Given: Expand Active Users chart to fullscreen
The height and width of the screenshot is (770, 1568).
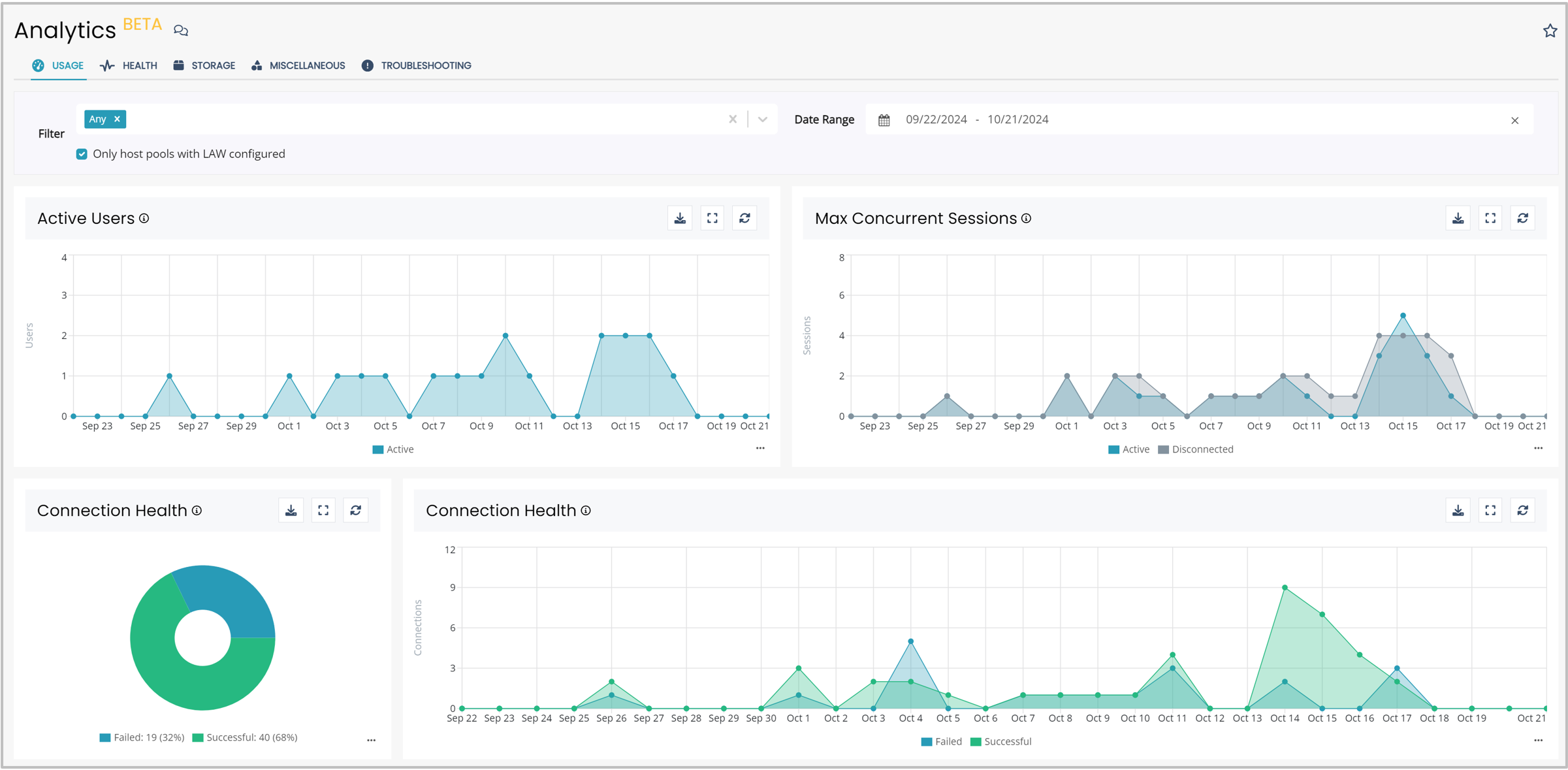Looking at the screenshot, I should [x=712, y=218].
